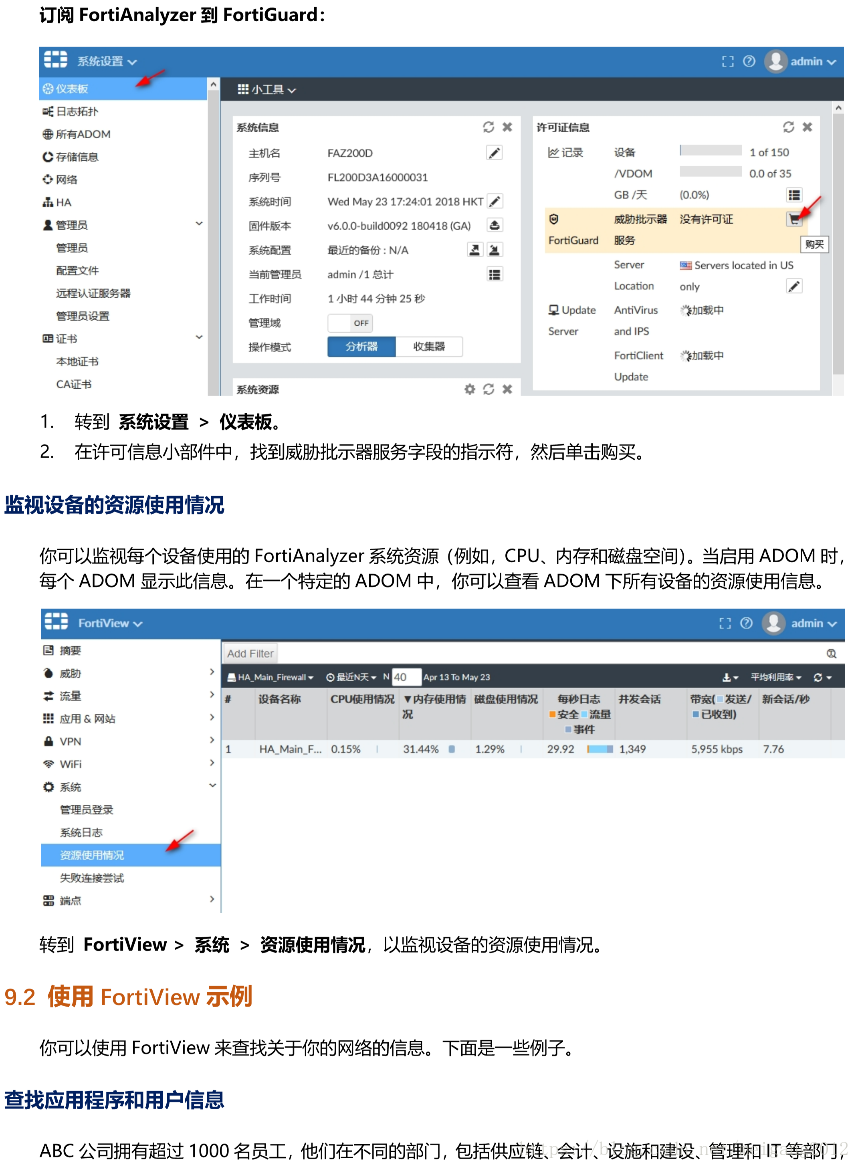Toggle fullscreen icon in system settings header
The image size is (860, 1169).
[728, 61]
